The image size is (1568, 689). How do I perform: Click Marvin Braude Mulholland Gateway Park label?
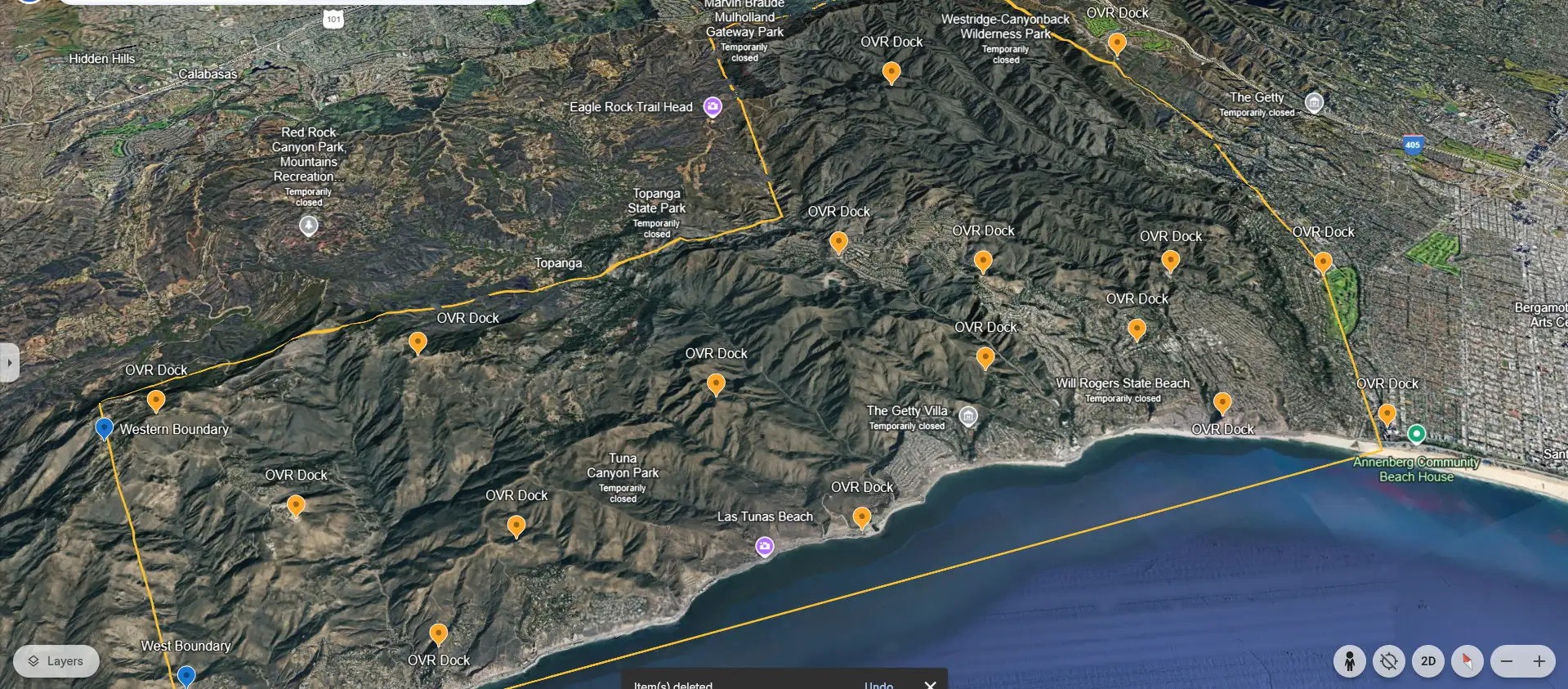744,18
